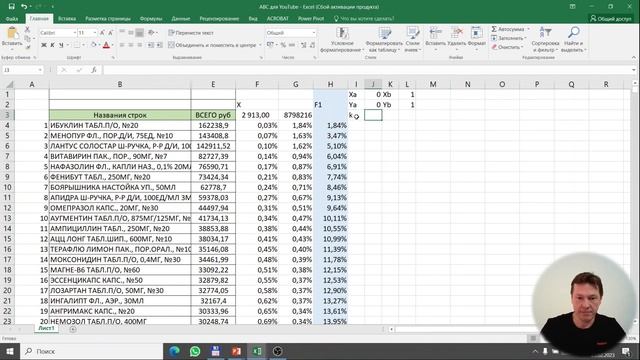This screenshot has width=640, height=360.
Task: Copy the selection to the clipboard
Action: [27, 38]
